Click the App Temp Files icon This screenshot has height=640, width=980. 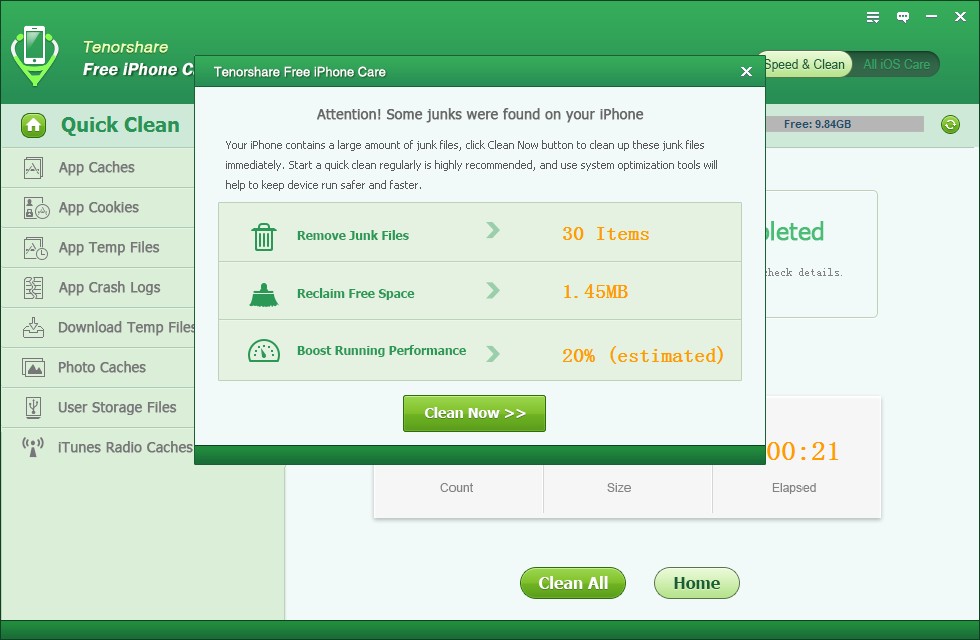[35, 248]
